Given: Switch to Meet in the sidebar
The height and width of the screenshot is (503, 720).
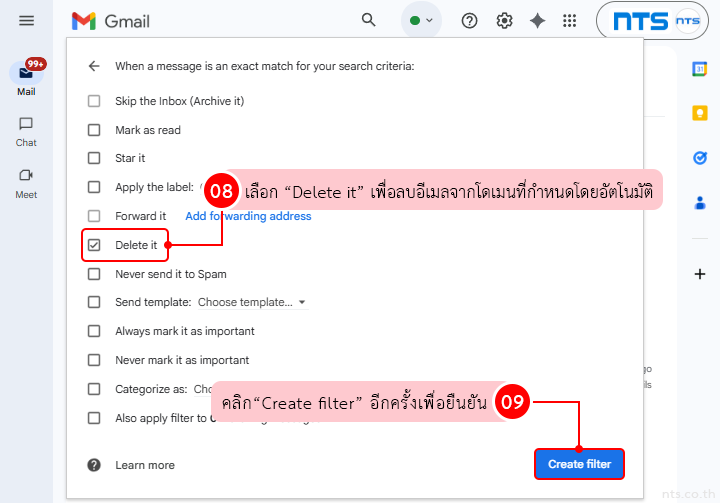Looking at the screenshot, I should pos(26,184).
